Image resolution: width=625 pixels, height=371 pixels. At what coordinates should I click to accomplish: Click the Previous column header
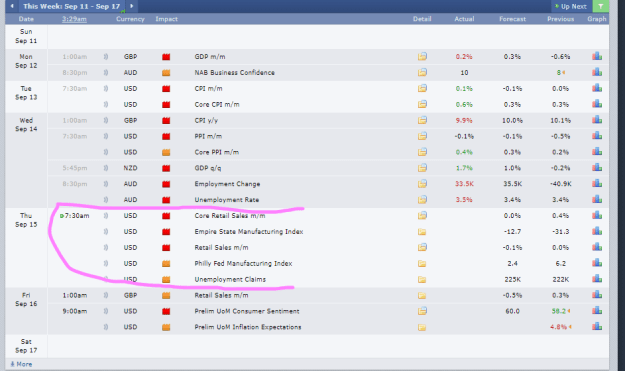coord(560,19)
